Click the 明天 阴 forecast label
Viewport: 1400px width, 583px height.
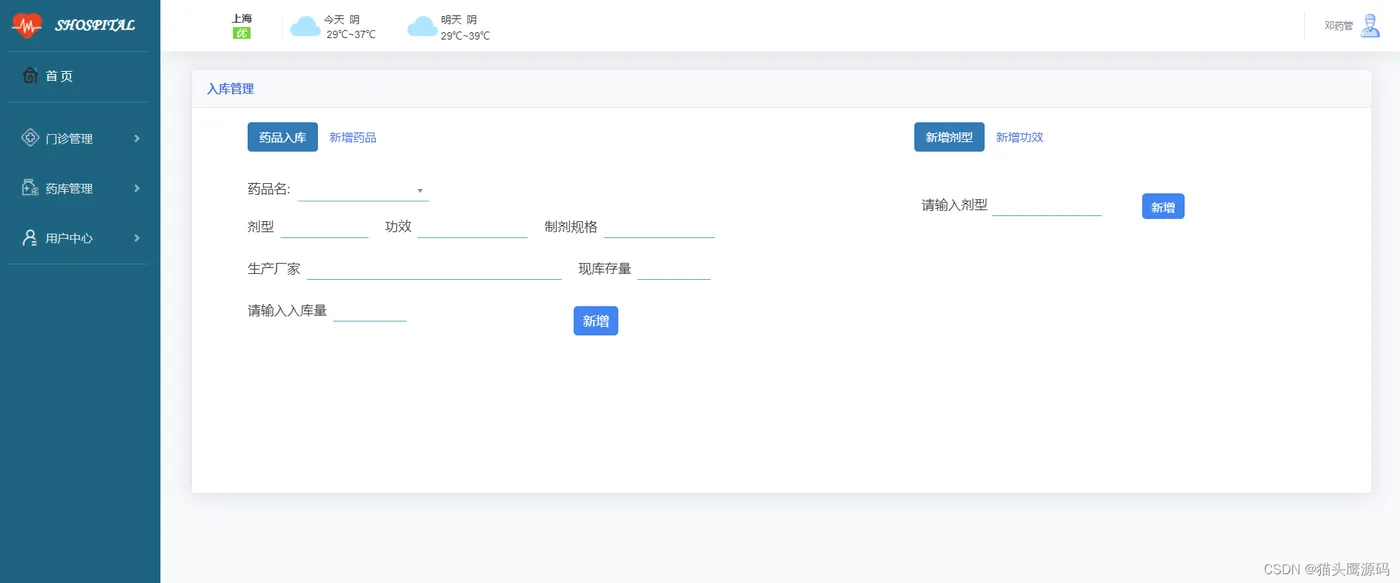tap(459, 20)
